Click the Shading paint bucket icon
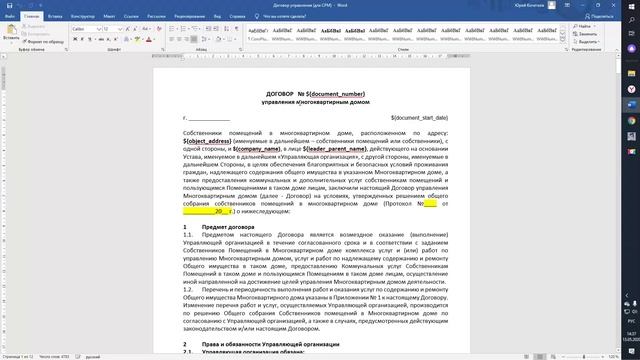640x360 pixels. (x=218, y=39)
